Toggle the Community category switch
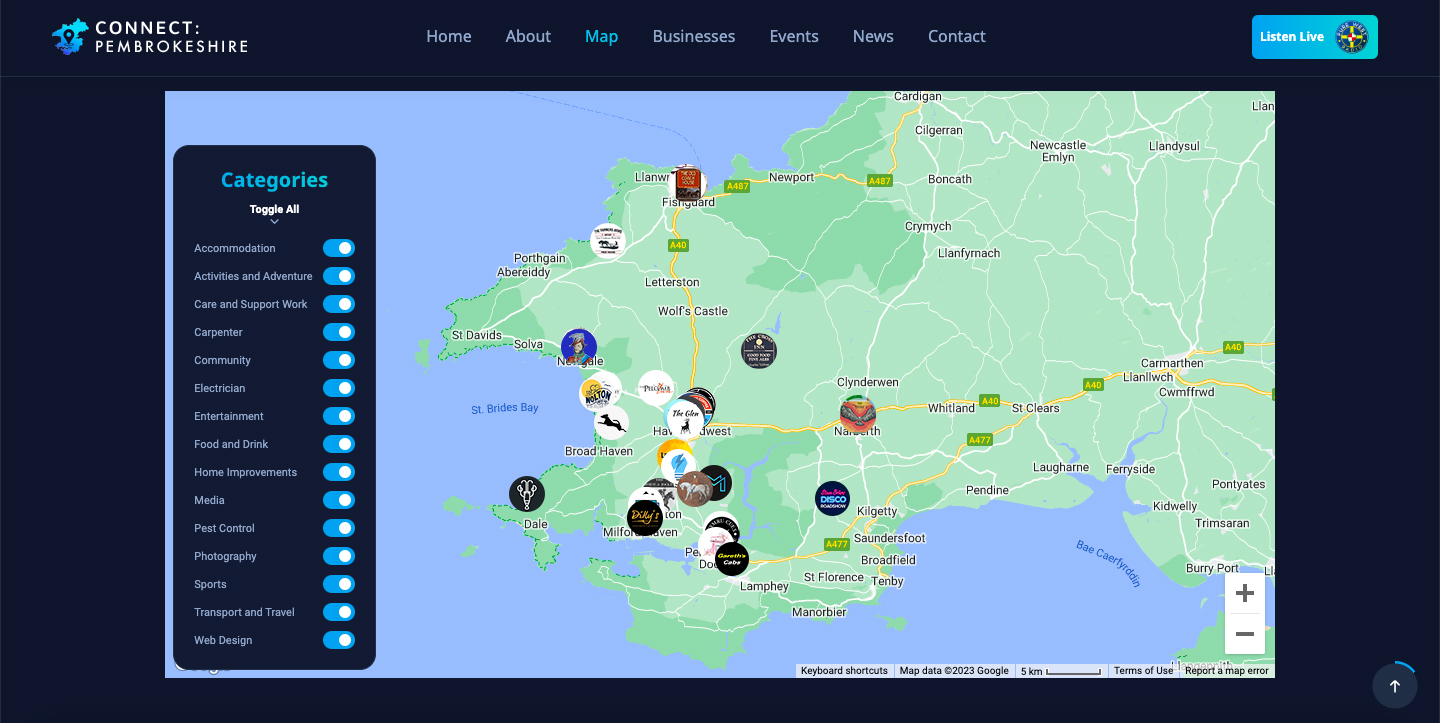 [339, 360]
